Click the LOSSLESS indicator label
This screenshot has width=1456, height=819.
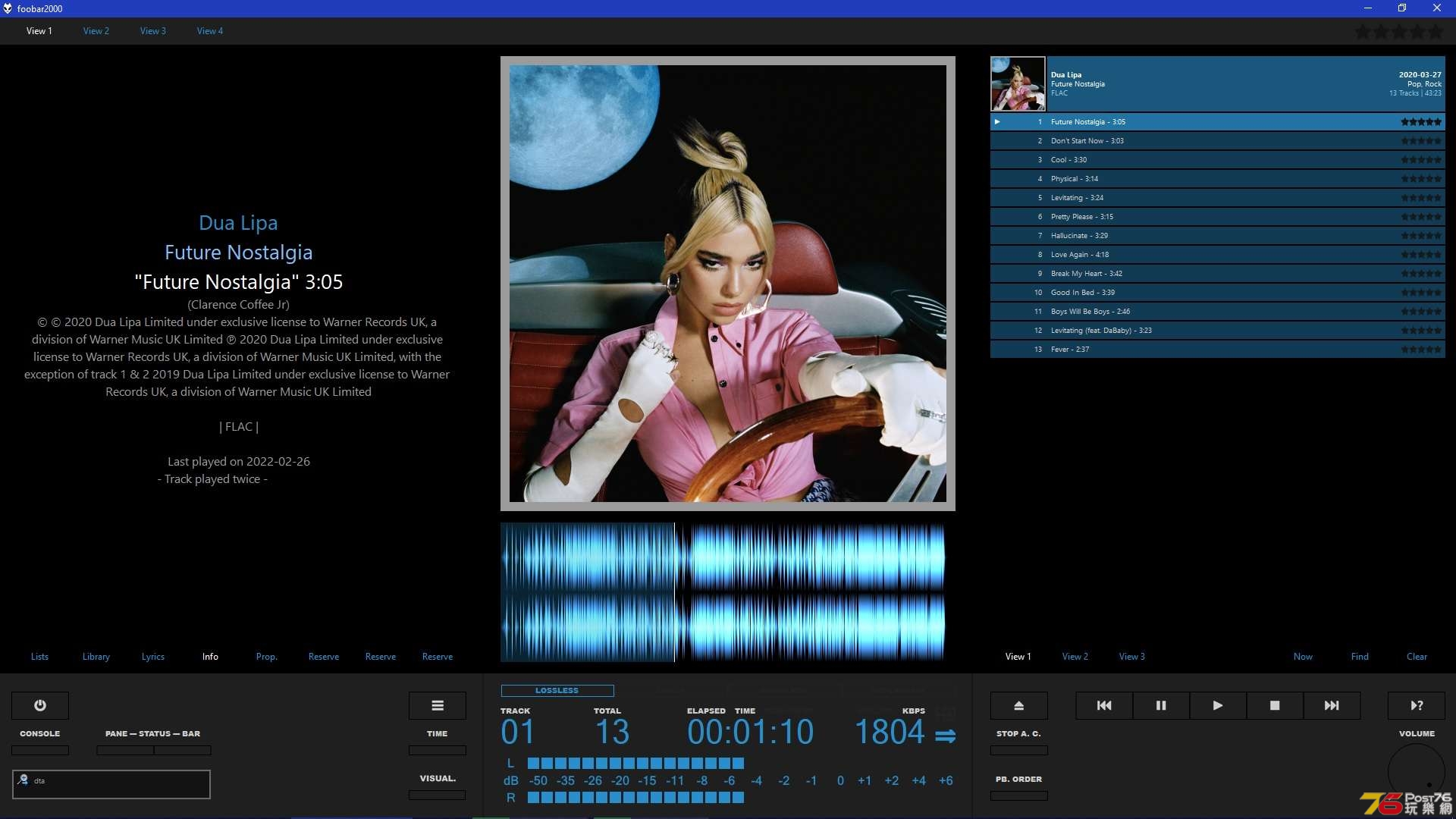point(557,691)
